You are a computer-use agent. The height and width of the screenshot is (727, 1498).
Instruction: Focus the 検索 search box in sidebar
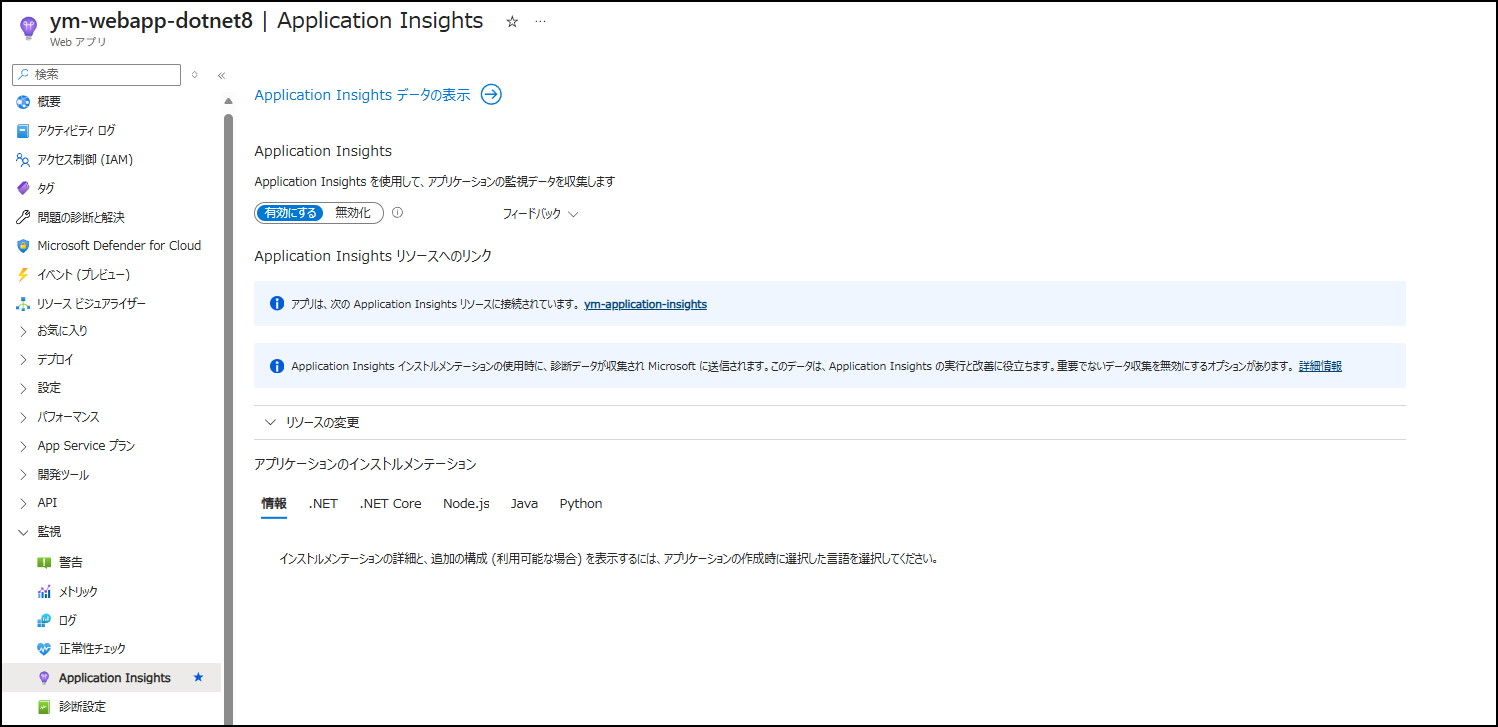pos(96,75)
